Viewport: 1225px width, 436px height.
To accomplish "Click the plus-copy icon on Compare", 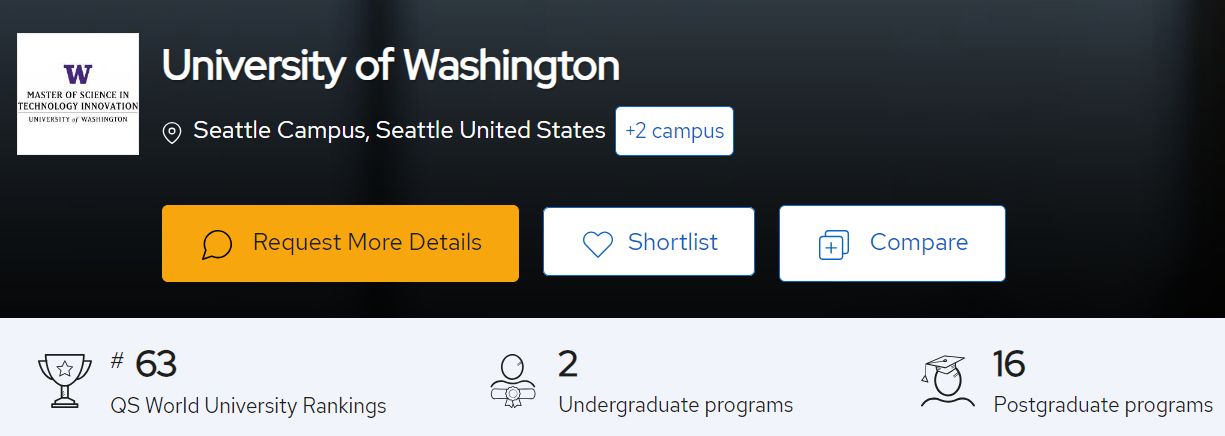I will coord(833,245).
